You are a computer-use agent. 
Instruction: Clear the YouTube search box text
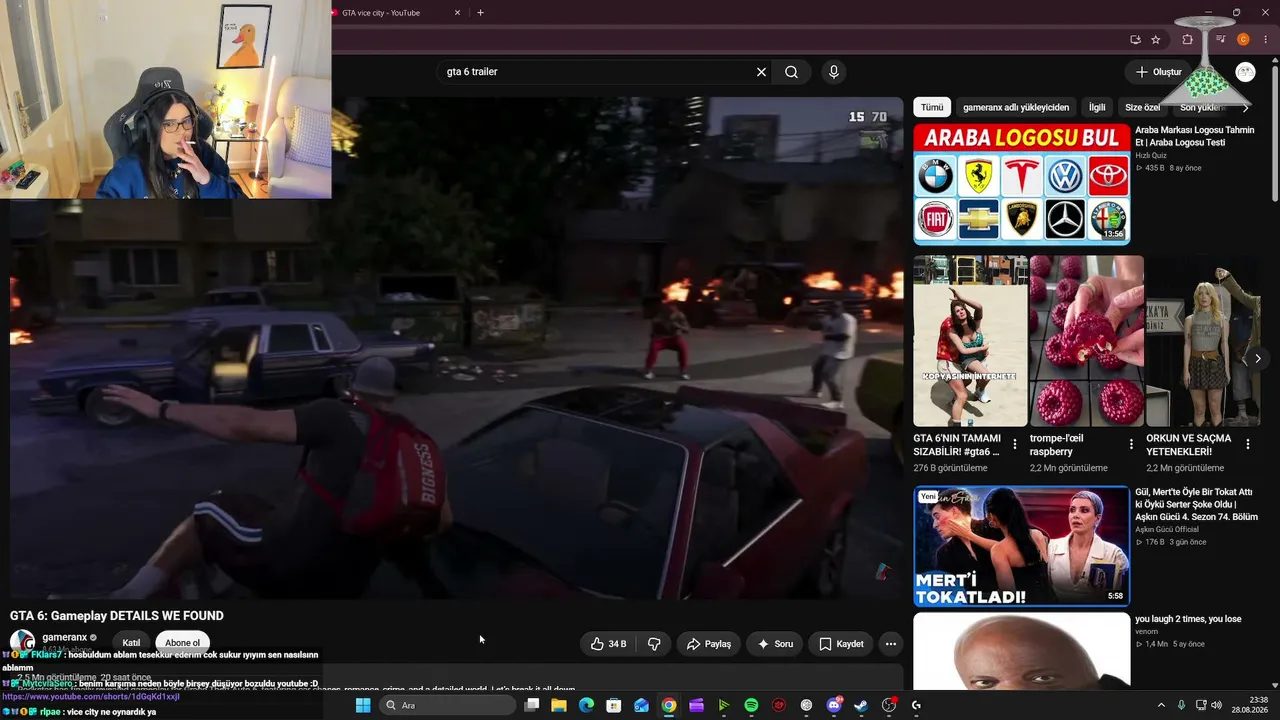pos(761,72)
